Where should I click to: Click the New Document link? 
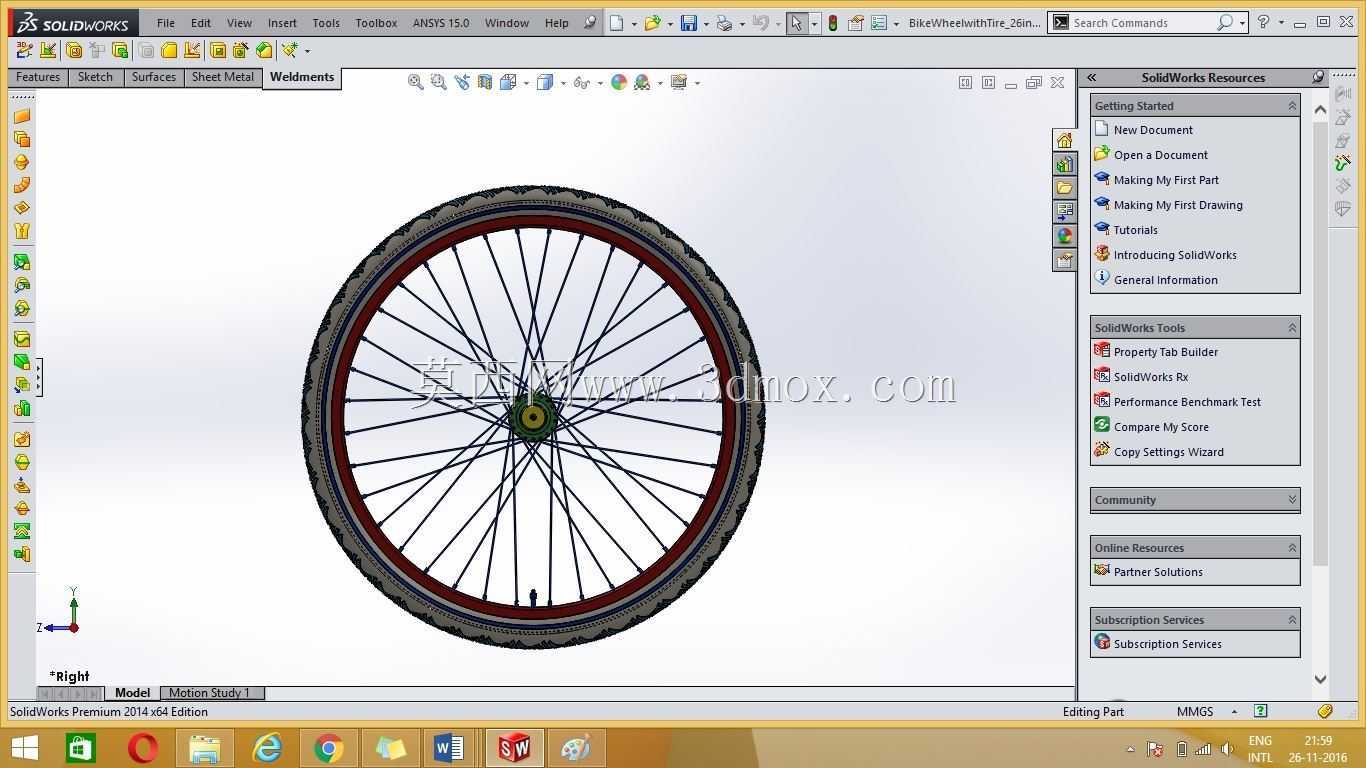tap(1153, 129)
